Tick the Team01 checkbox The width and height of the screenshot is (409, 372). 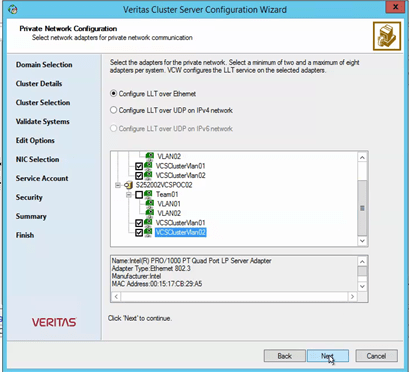click(139, 195)
